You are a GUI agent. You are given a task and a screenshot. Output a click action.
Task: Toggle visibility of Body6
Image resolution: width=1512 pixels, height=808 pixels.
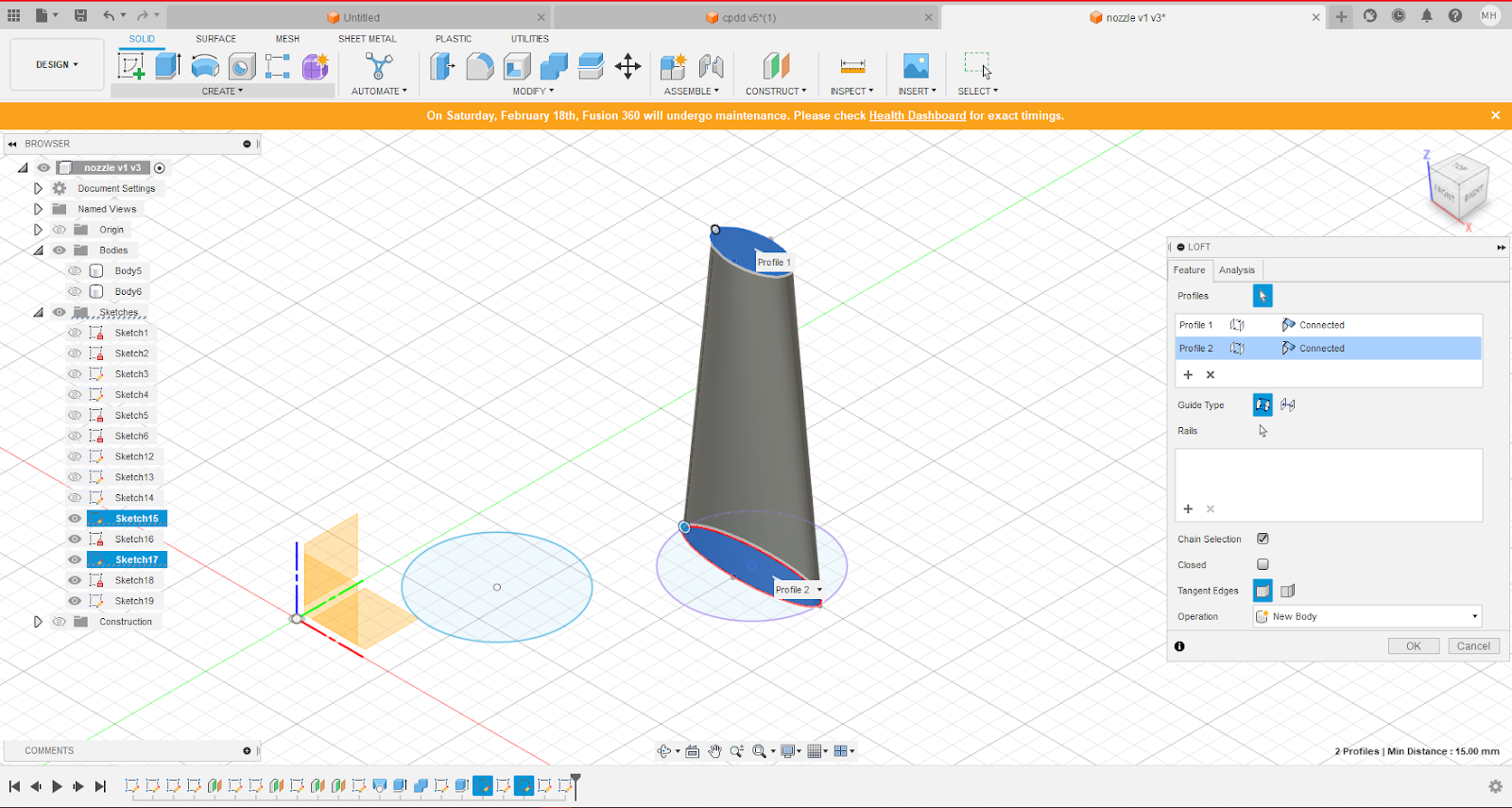click(x=75, y=292)
